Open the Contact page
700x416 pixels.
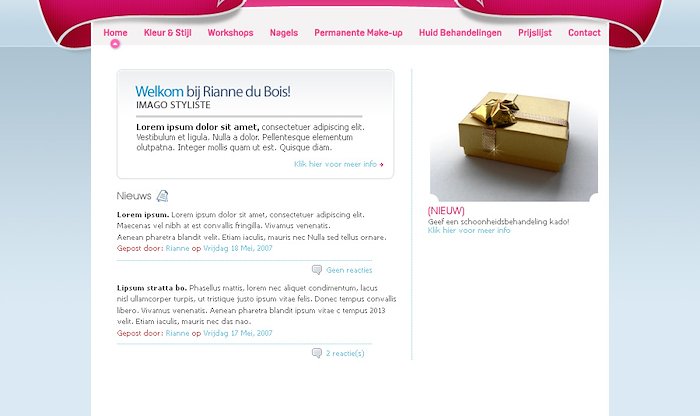(x=584, y=33)
